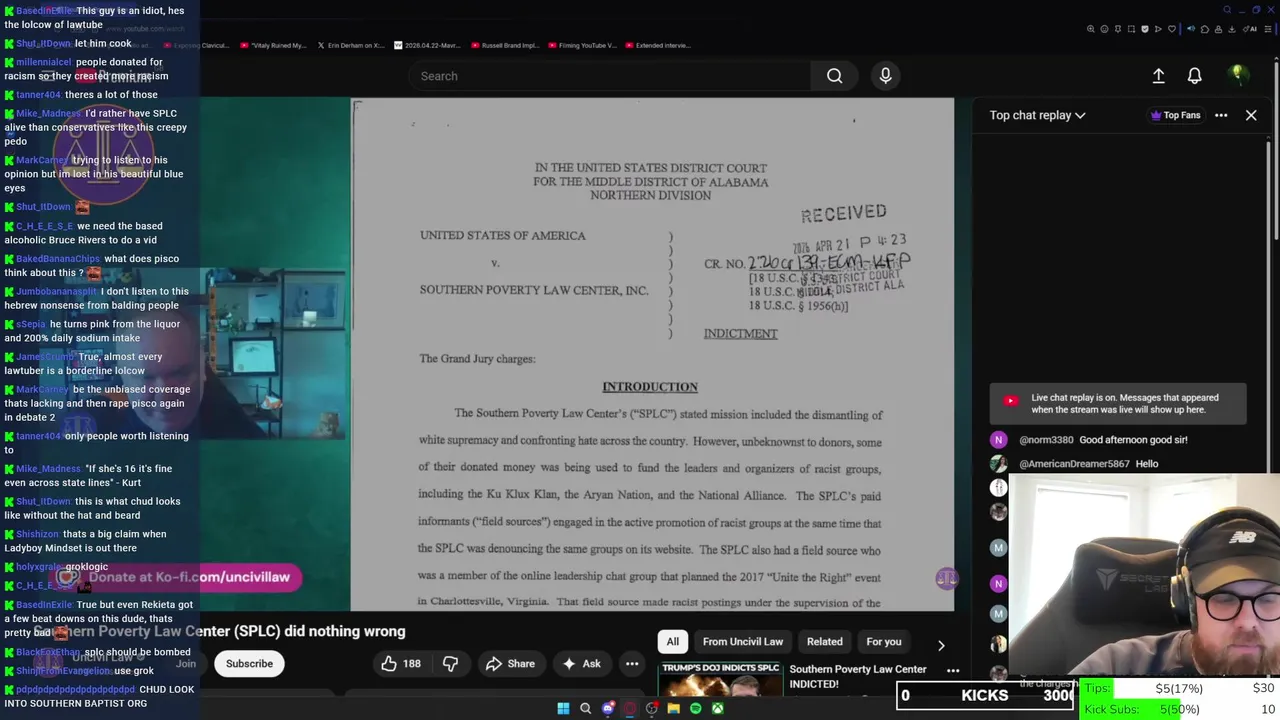Click the YouTube search magnifier button

tap(834, 76)
